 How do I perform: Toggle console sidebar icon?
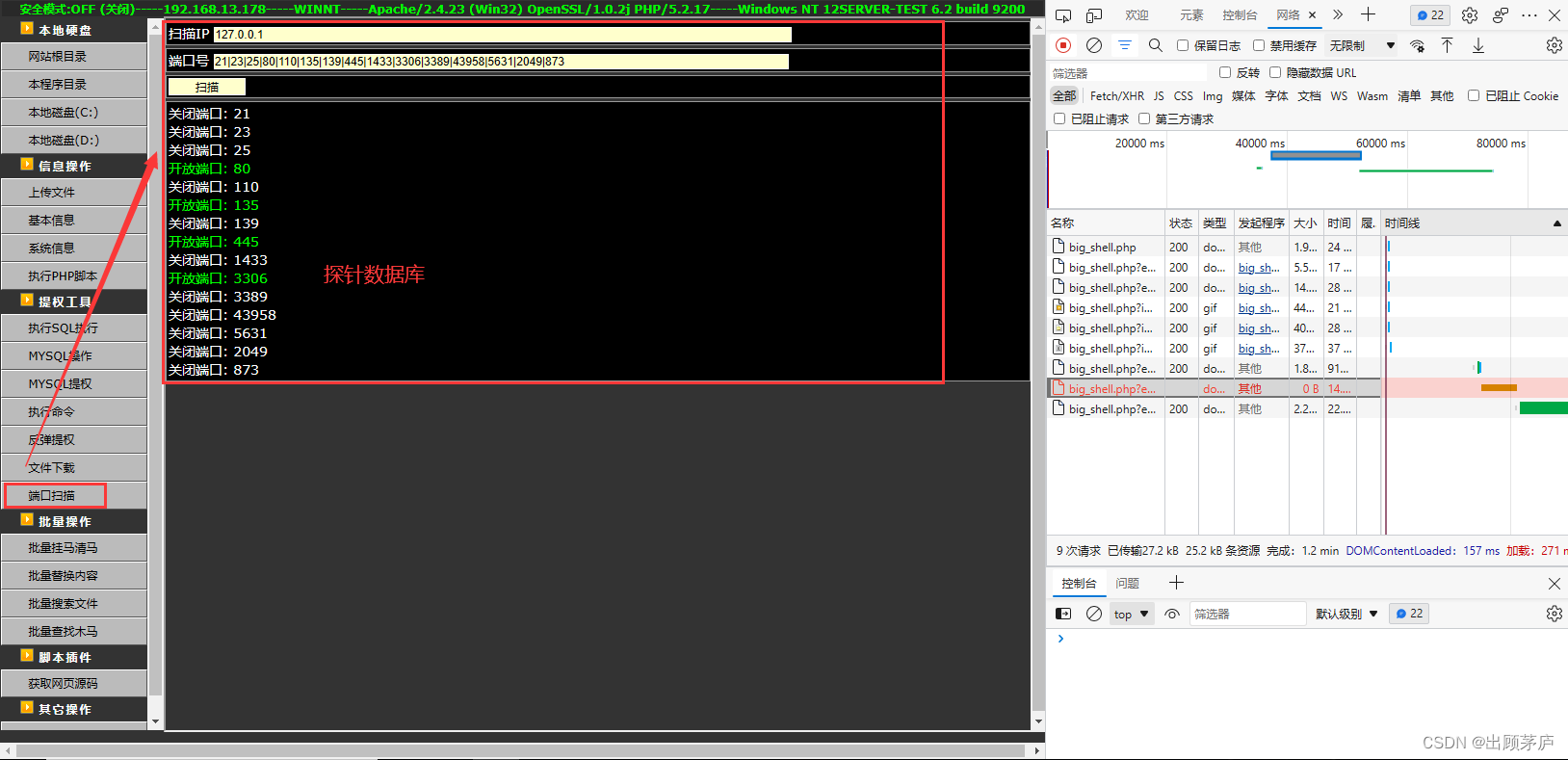[x=1063, y=614]
